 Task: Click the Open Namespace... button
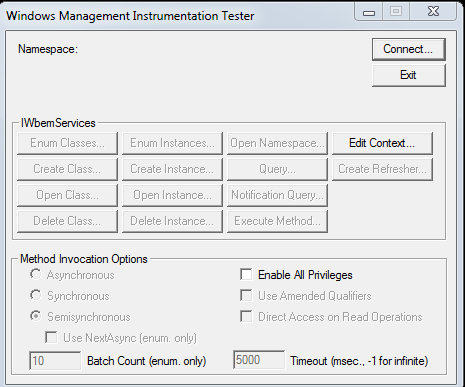(277, 143)
